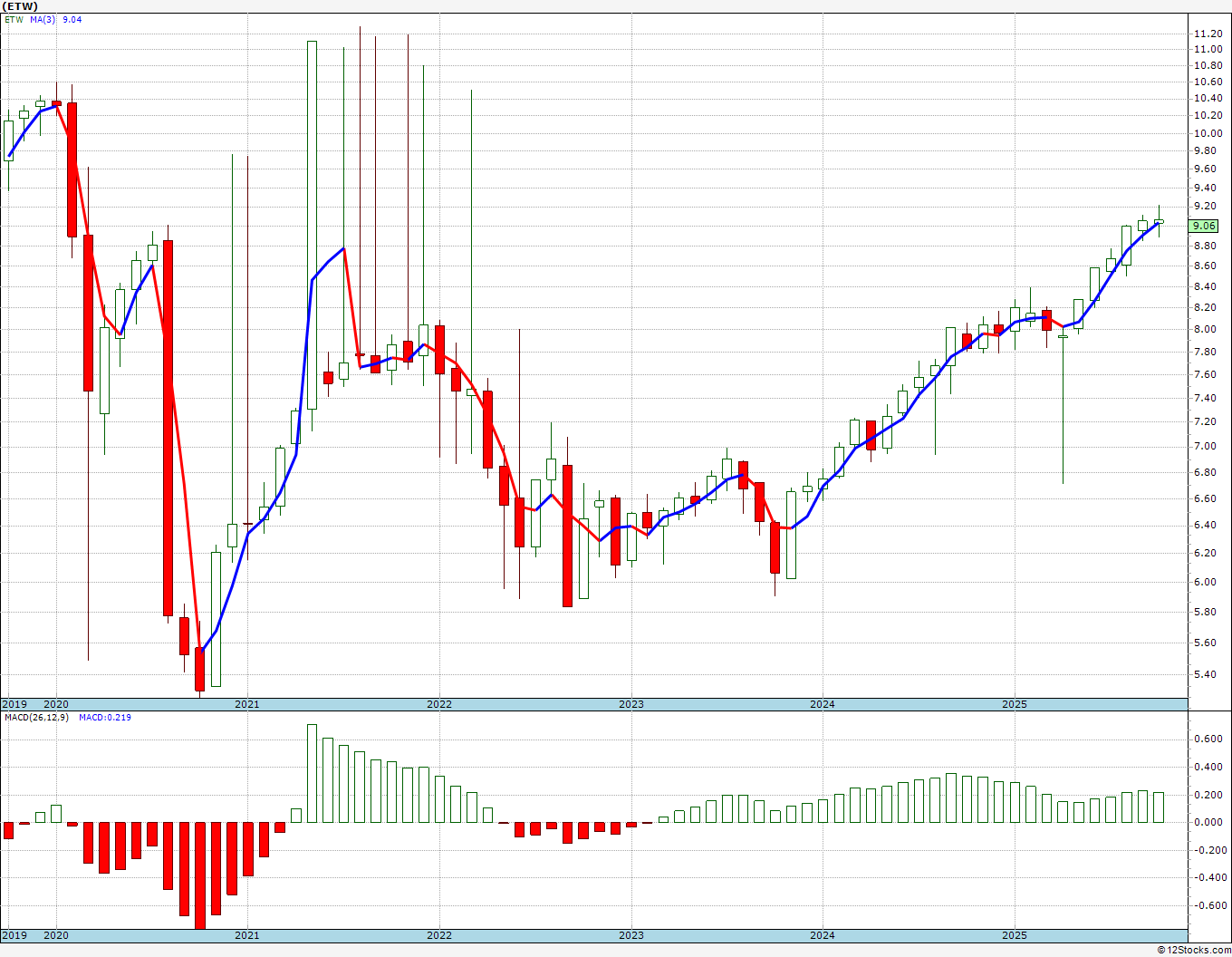Screen dimensions: 1232x957
Task: Click the 11.00 price axis label
Action: point(1207,49)
